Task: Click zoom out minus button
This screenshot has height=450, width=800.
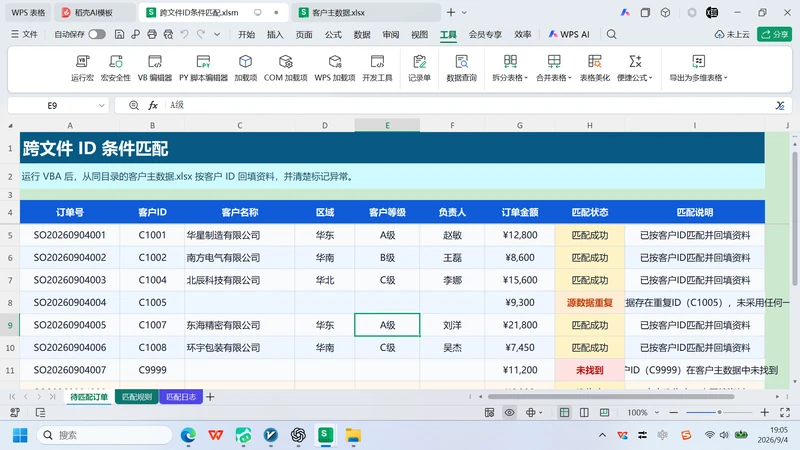Action: 673,412
